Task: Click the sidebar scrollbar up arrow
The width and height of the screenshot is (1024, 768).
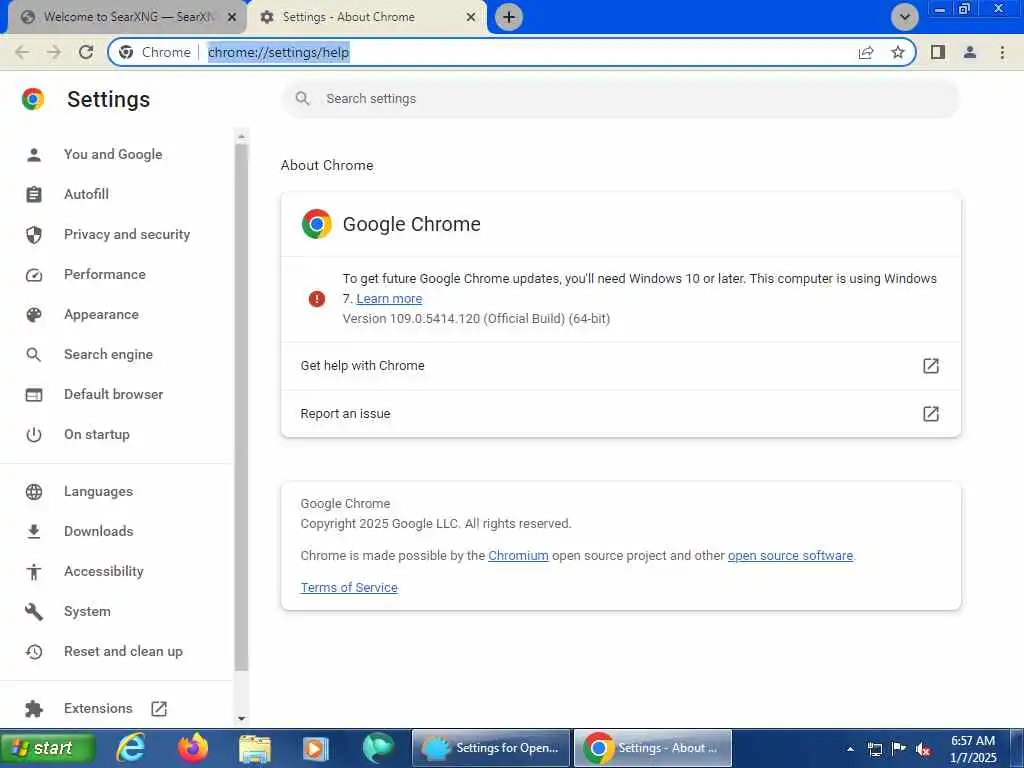Action: [242, 136]
